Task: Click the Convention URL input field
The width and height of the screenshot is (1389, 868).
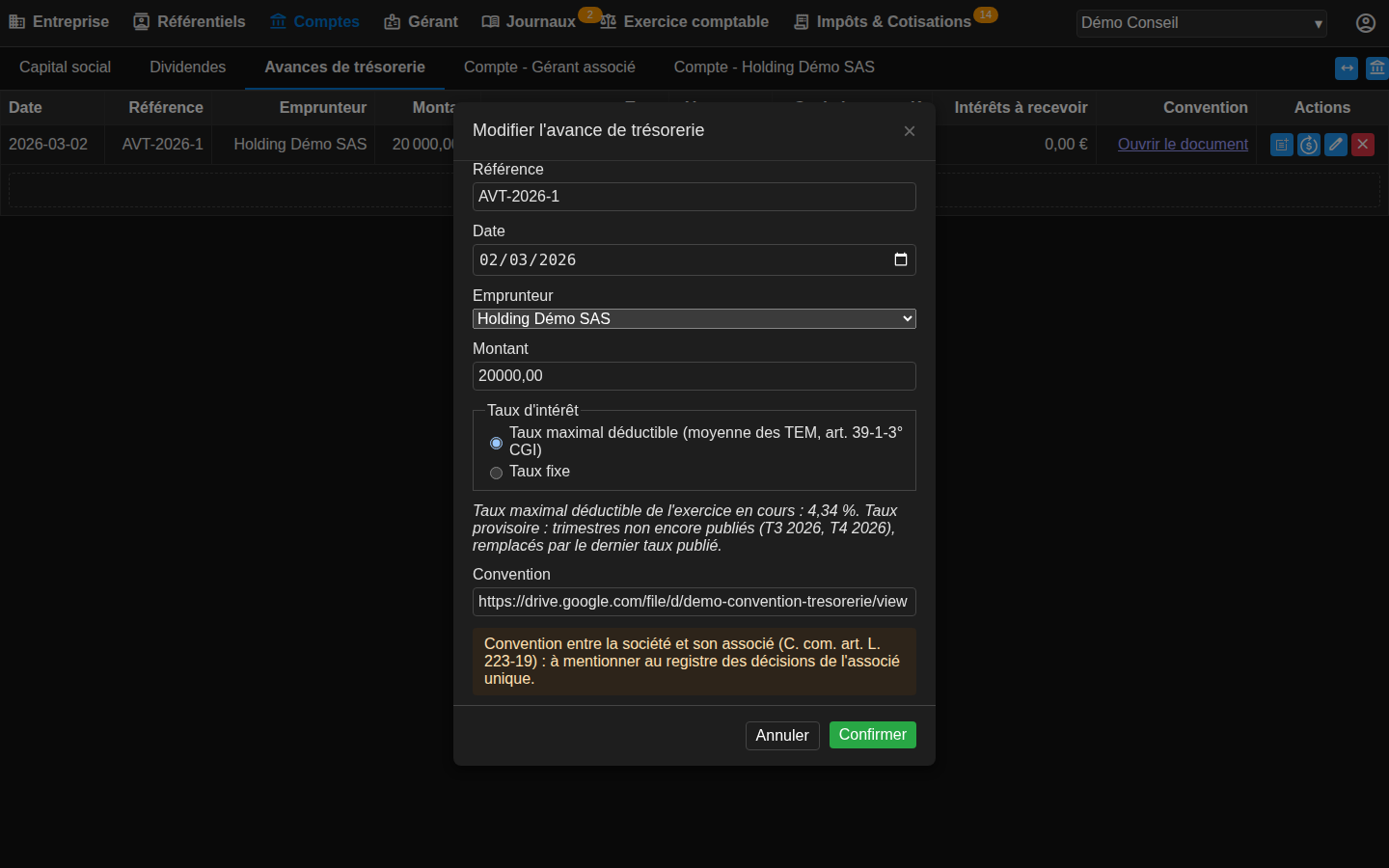Action: [694, 602]
